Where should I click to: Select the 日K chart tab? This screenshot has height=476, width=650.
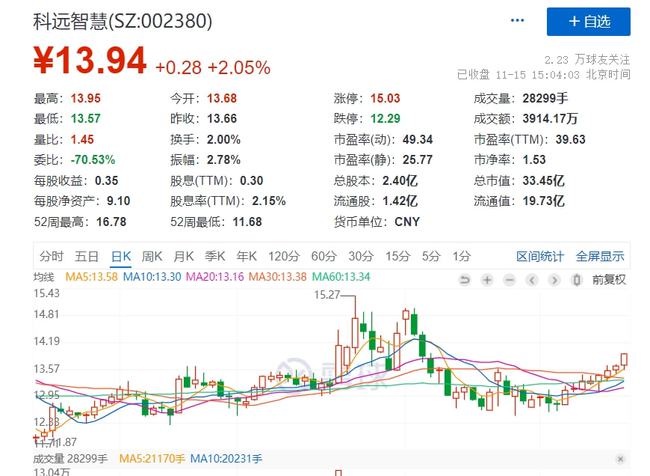121,256
